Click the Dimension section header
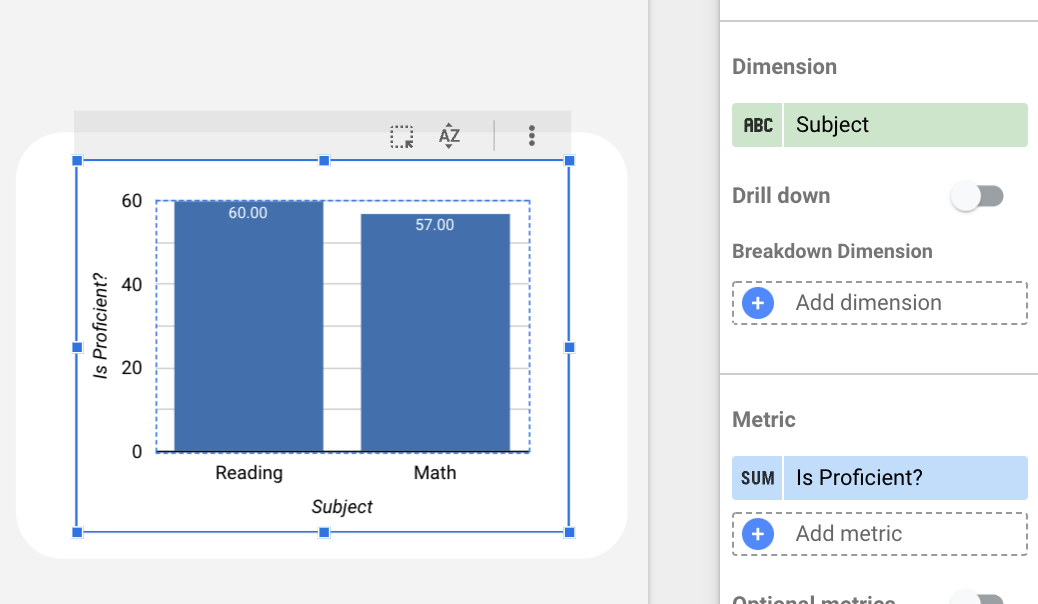 click(x=784, y=66)
